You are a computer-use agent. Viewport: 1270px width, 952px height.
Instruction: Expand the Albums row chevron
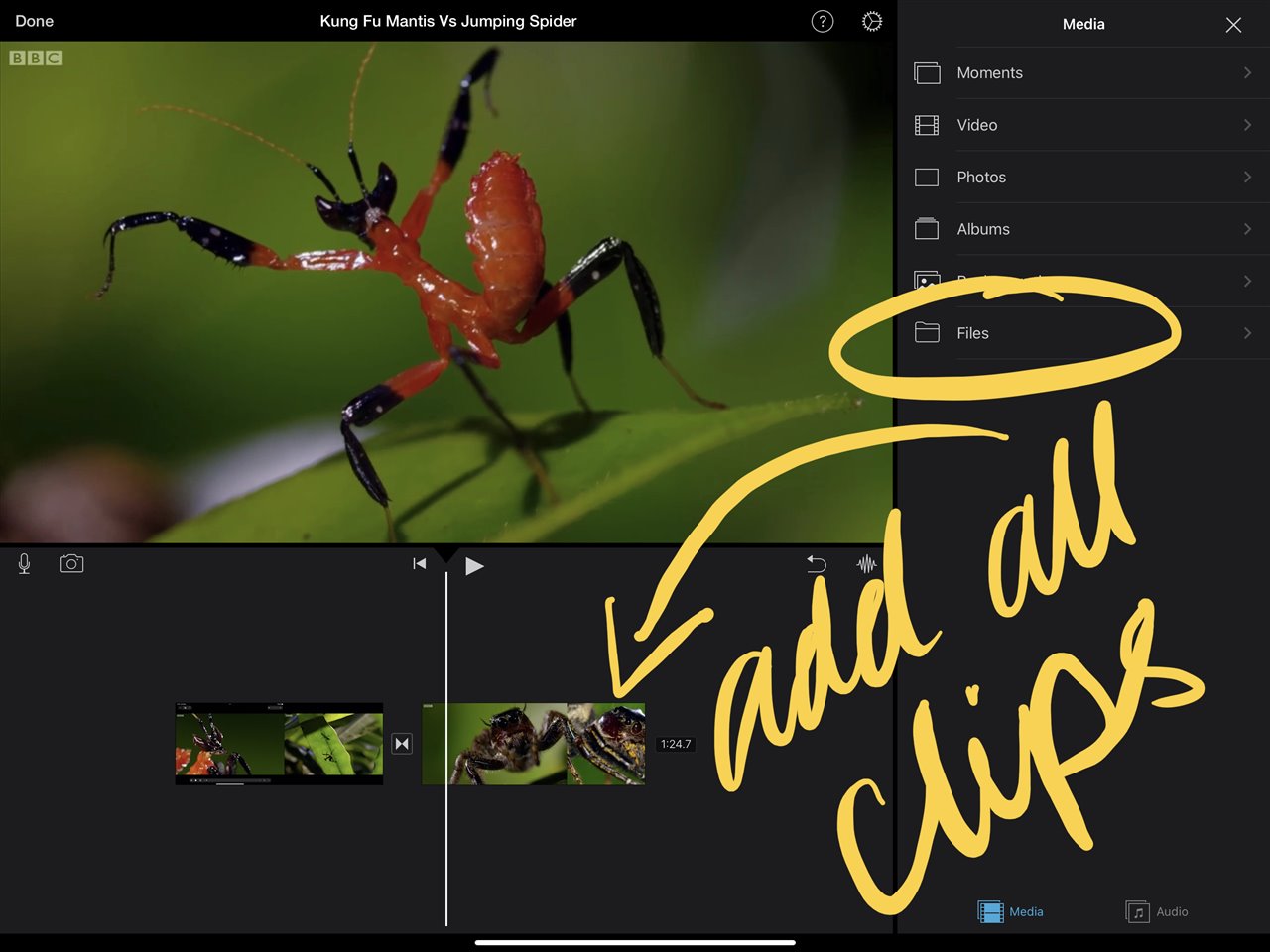pyautogui.click(x=1247, y=229)
